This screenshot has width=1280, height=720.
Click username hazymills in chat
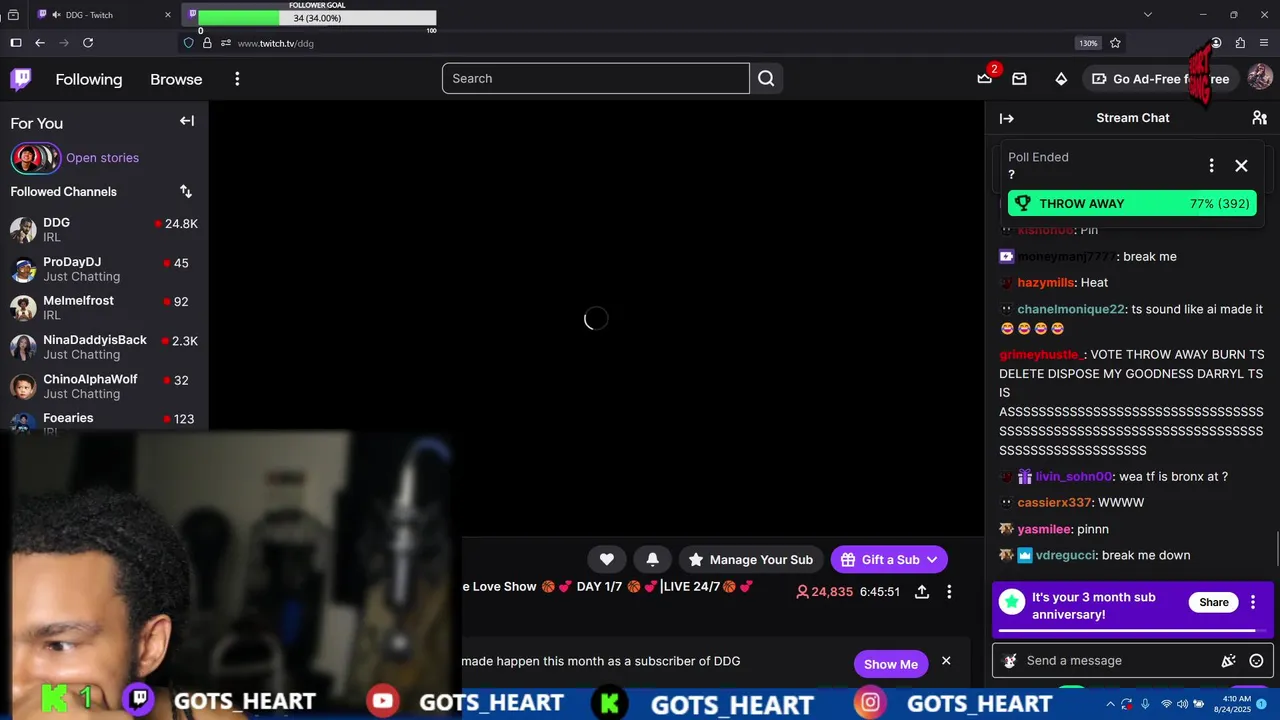click(x=1045, y=283)
